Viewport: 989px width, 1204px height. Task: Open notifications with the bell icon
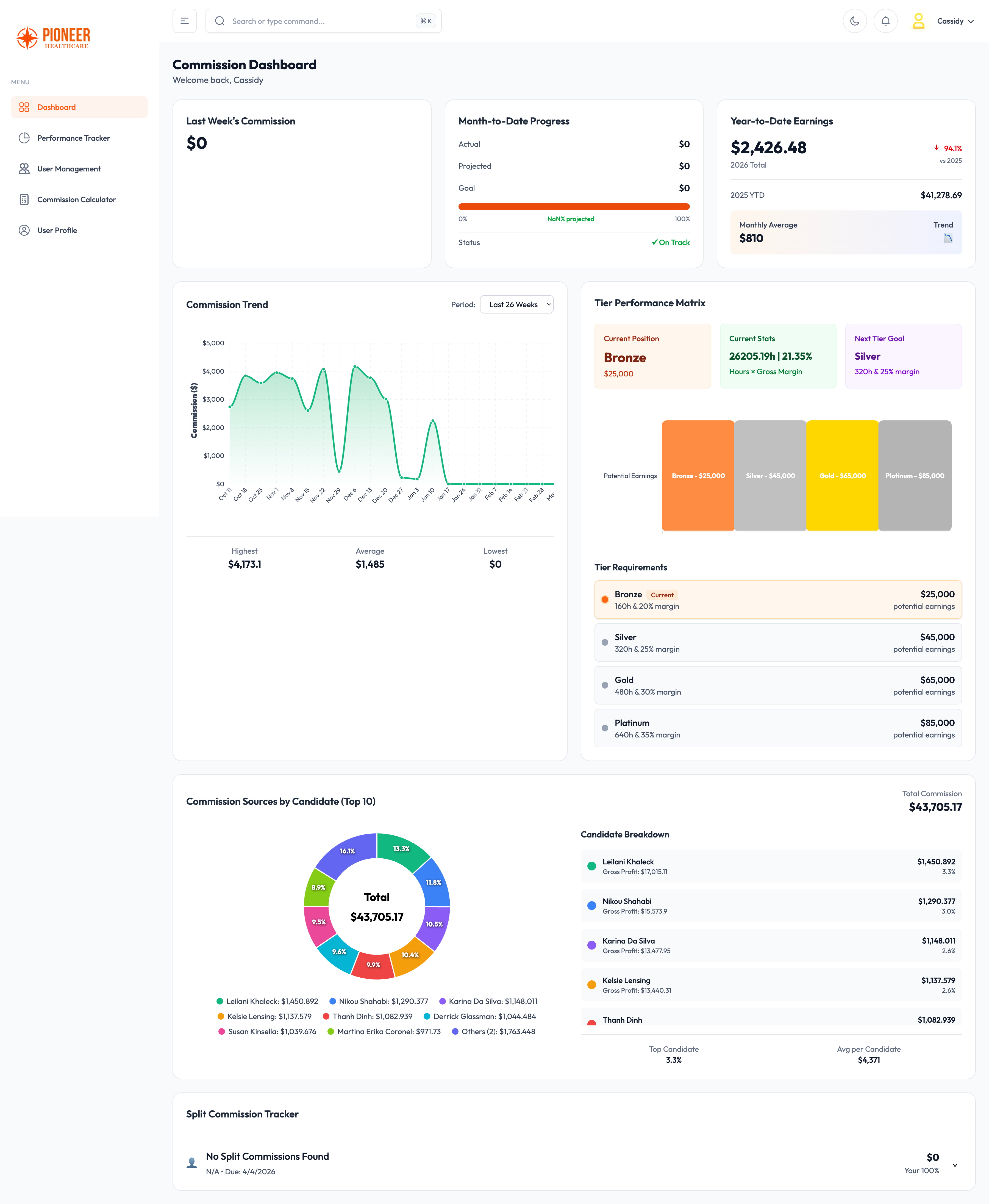[x=885, y=21]
